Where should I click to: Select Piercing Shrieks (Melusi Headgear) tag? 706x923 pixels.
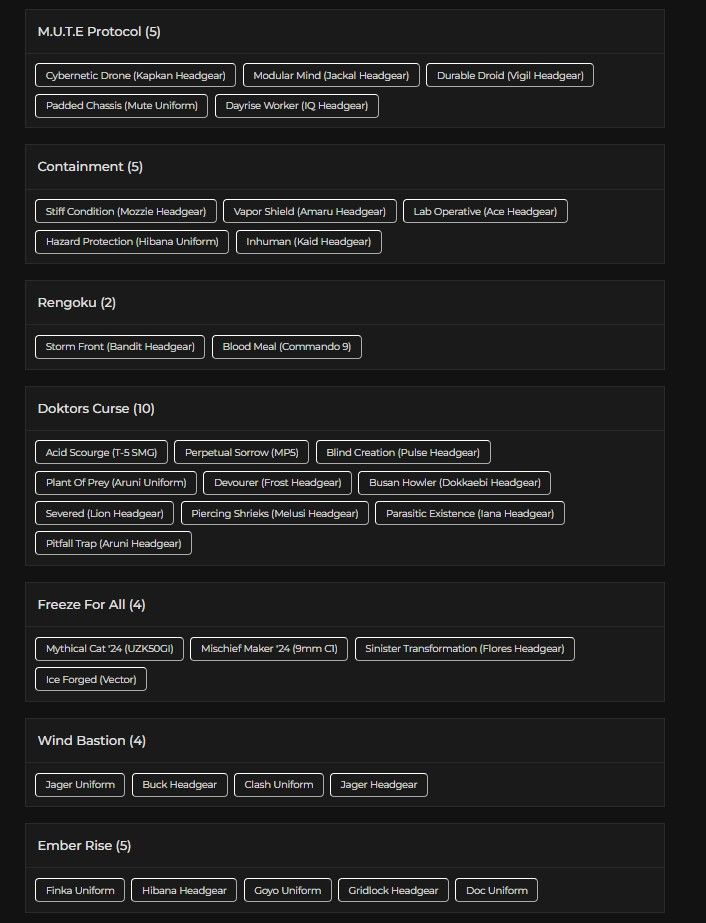pos(275,513)
